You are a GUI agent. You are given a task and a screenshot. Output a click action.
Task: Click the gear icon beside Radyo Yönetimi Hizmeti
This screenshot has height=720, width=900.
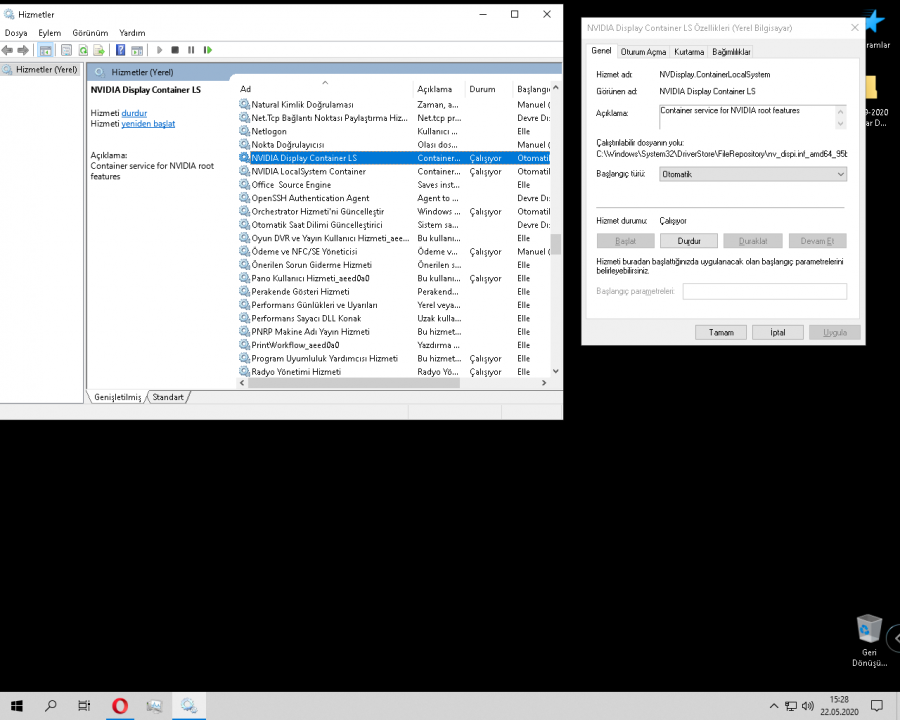click(x=244, y=371)
